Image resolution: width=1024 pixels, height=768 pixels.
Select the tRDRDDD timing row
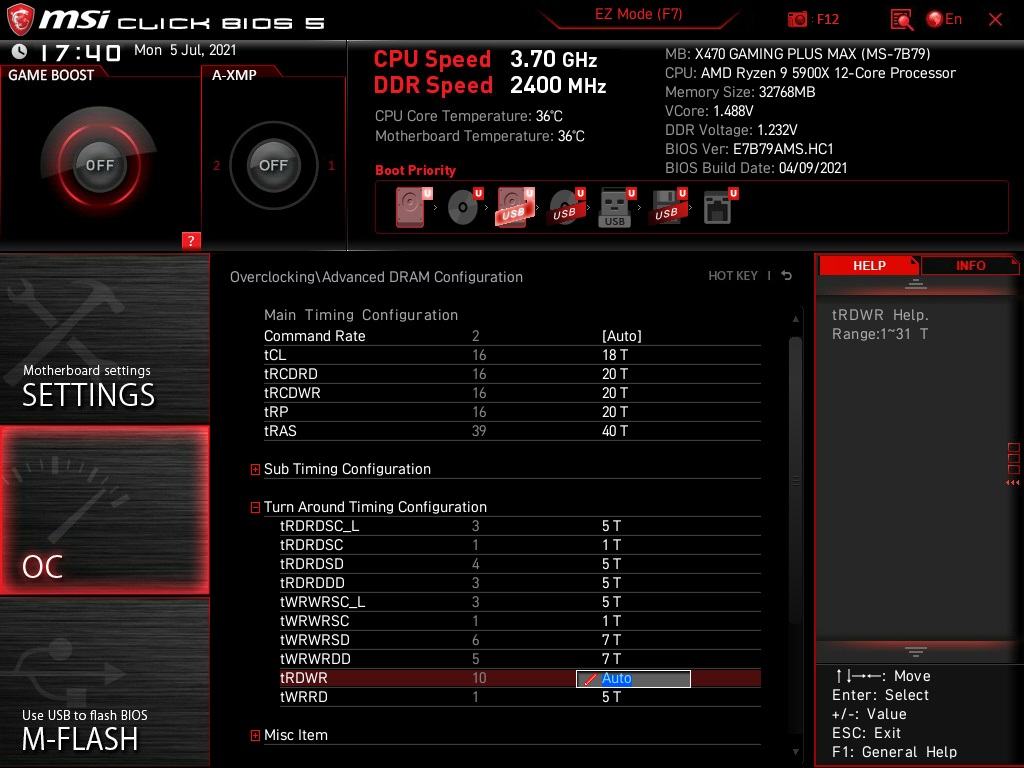(520, 583)
